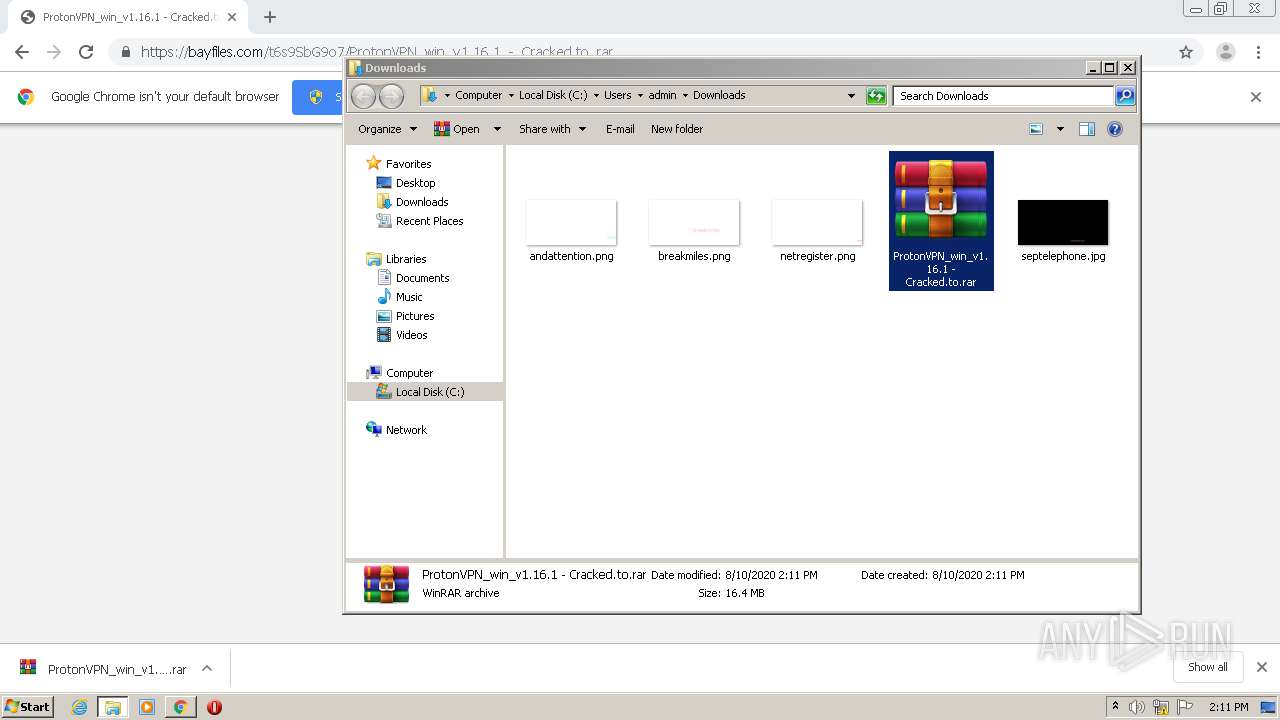Click the E-mail toolbar button
1280x720 pixels.
point(620,129)
